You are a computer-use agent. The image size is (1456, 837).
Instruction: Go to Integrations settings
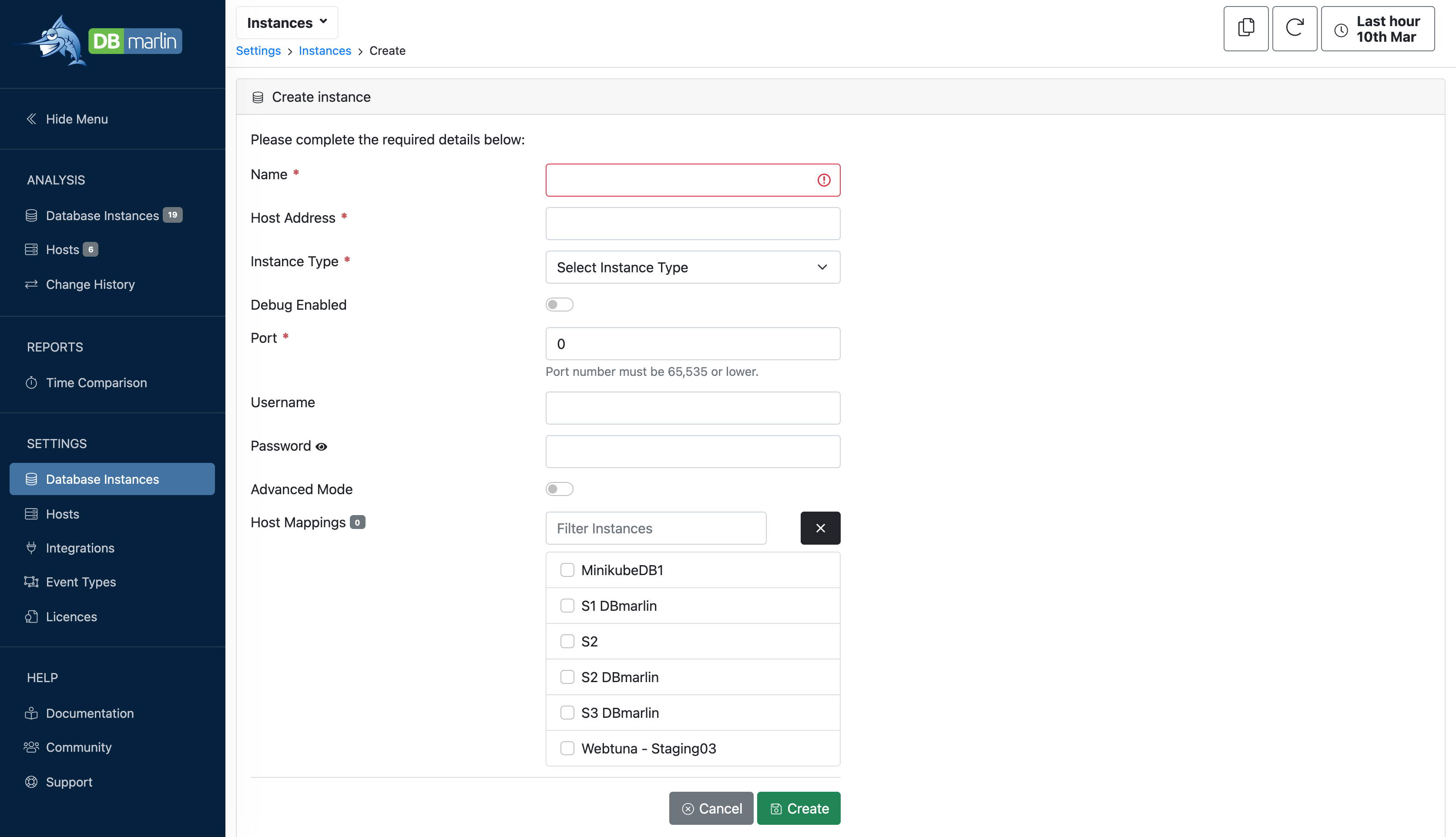(x=80, y=548)
